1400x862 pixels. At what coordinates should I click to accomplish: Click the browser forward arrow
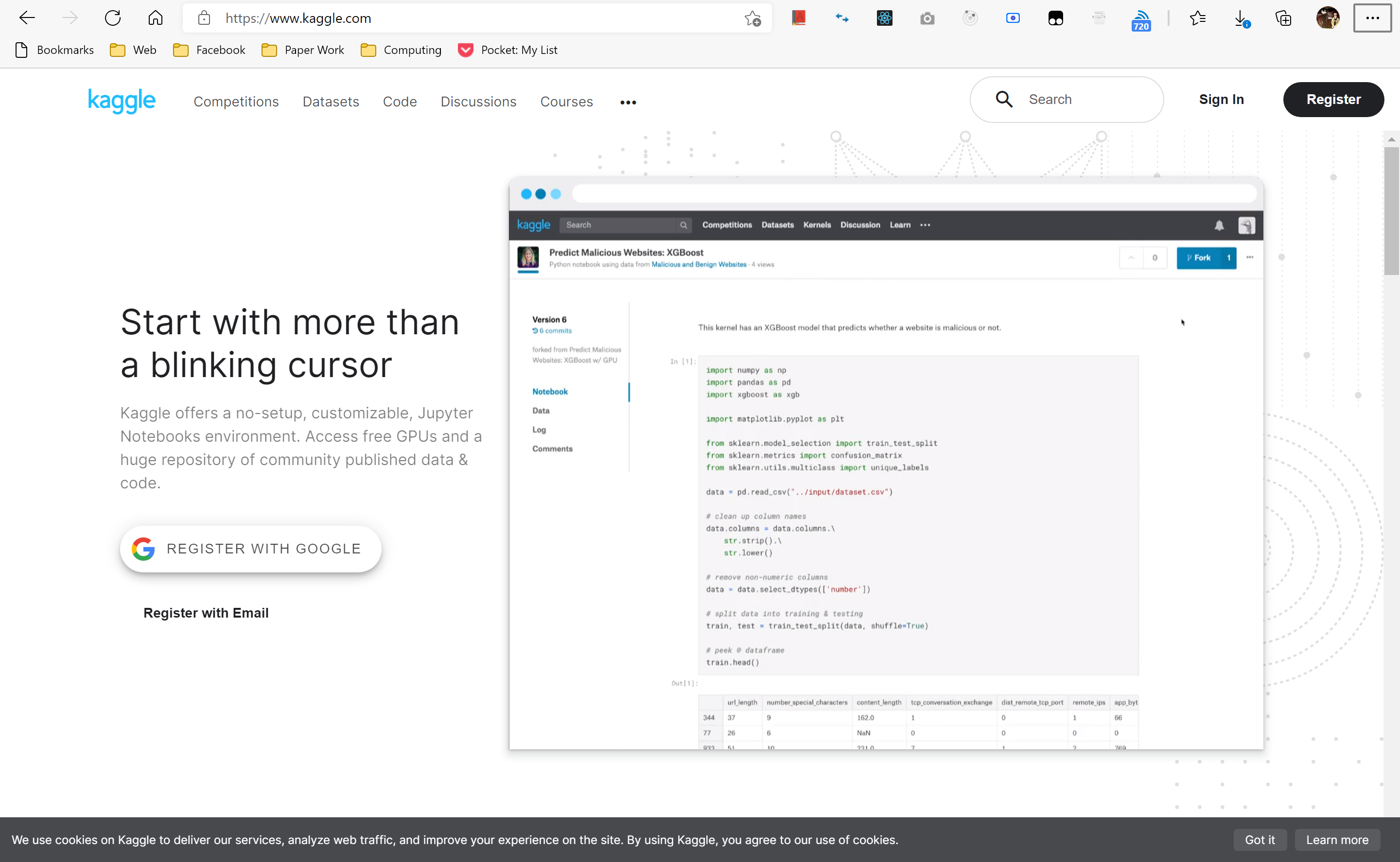pos(70,18)
